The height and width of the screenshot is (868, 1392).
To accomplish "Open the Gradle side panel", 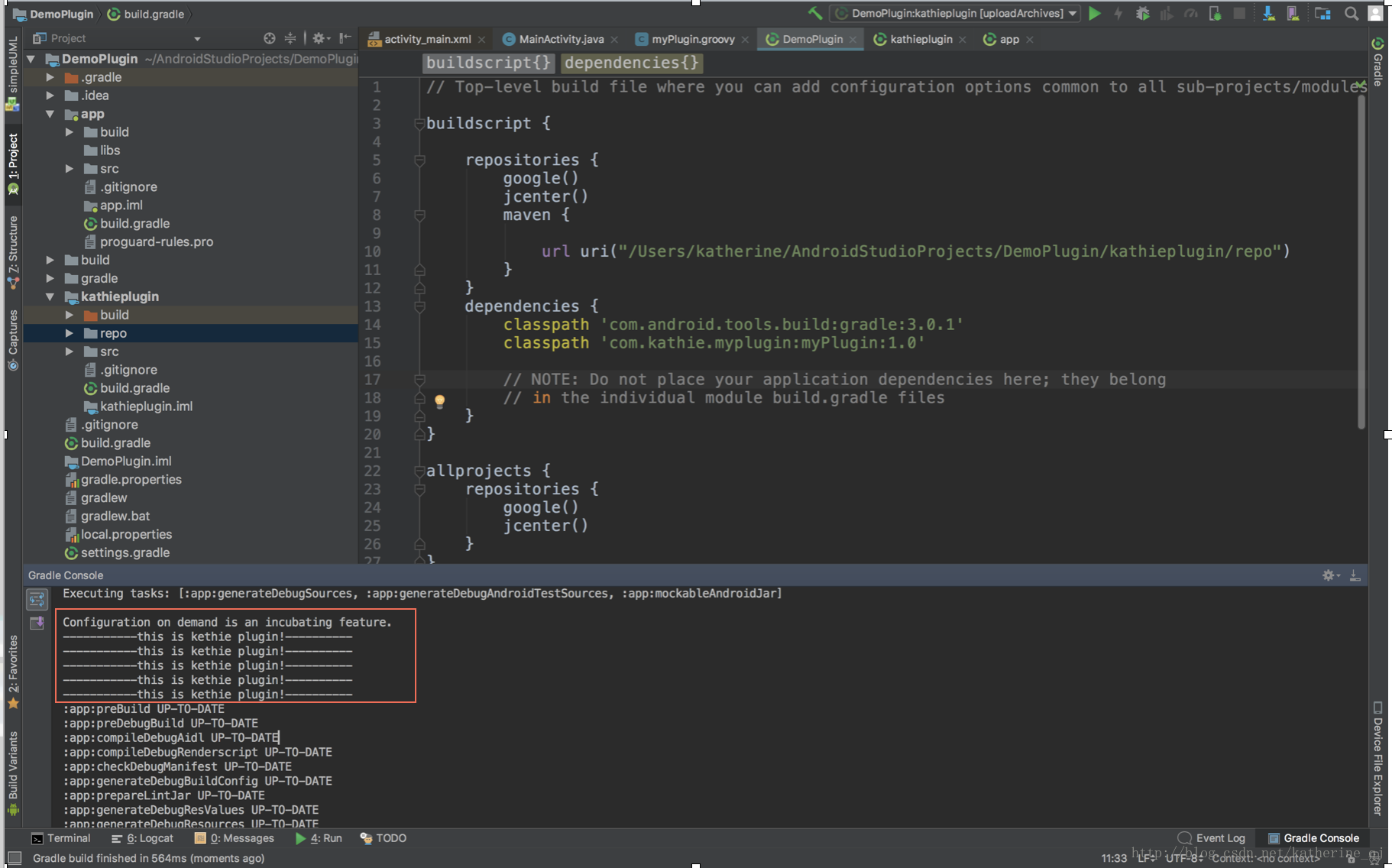I will click(1377, 62).
